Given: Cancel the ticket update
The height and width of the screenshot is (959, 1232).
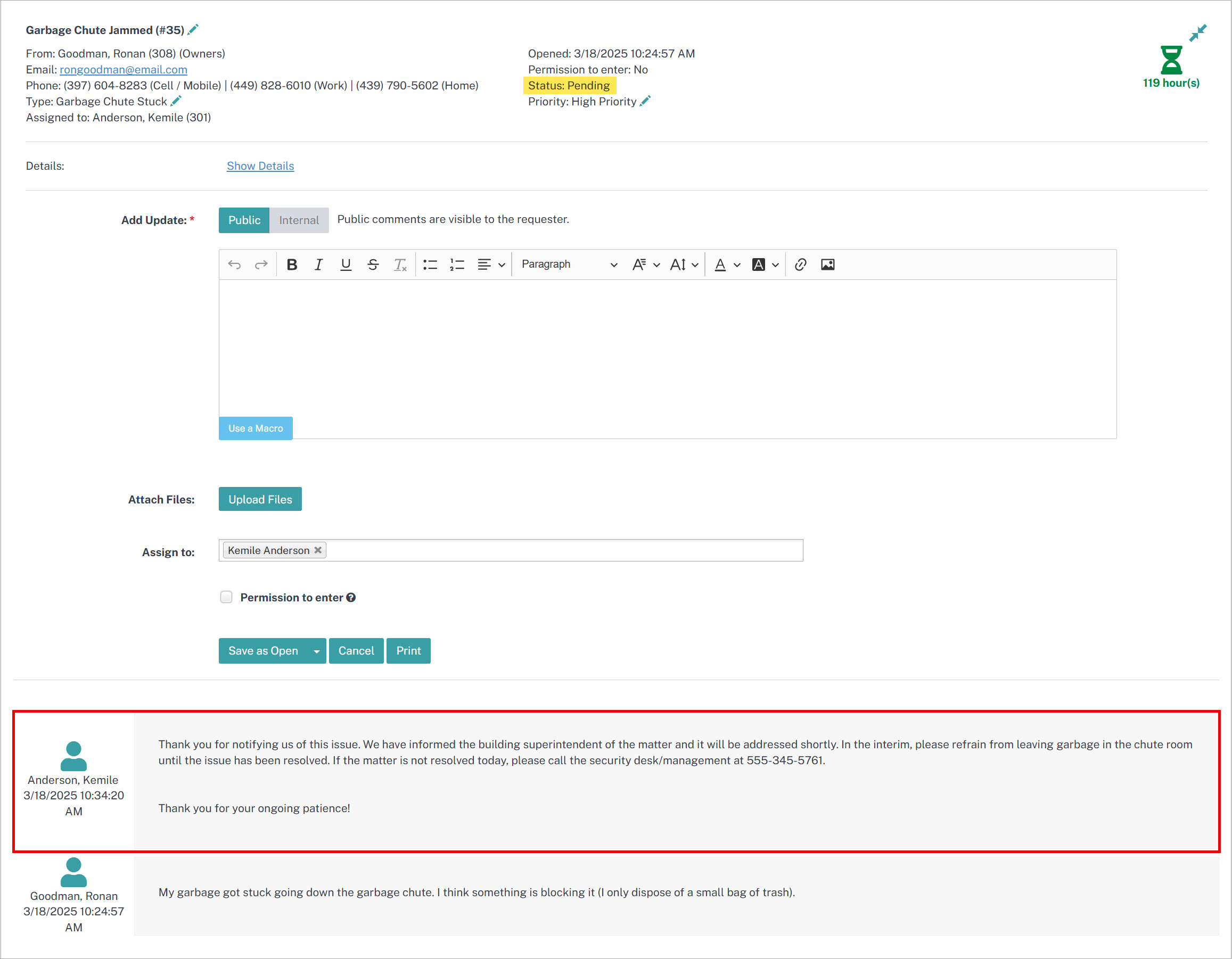Looking at the screenshot, I should (356, 651).
